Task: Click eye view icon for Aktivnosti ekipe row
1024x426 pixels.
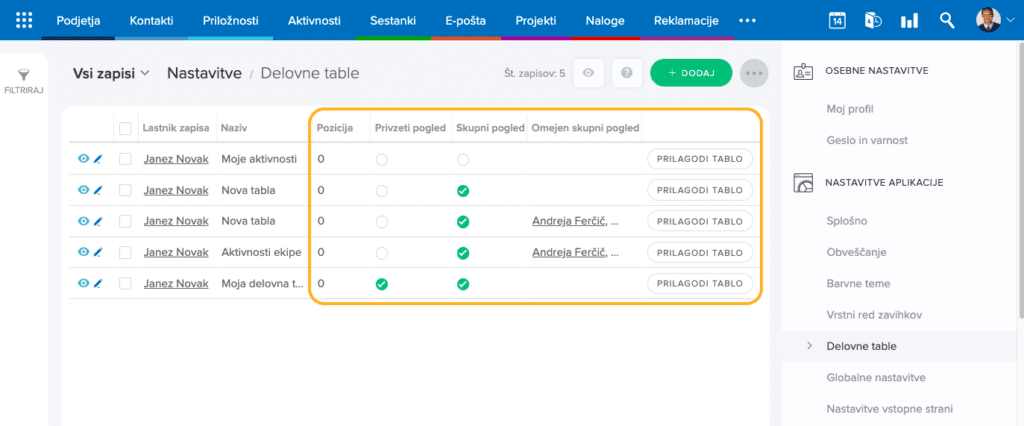Action: [x=83, y=252]
